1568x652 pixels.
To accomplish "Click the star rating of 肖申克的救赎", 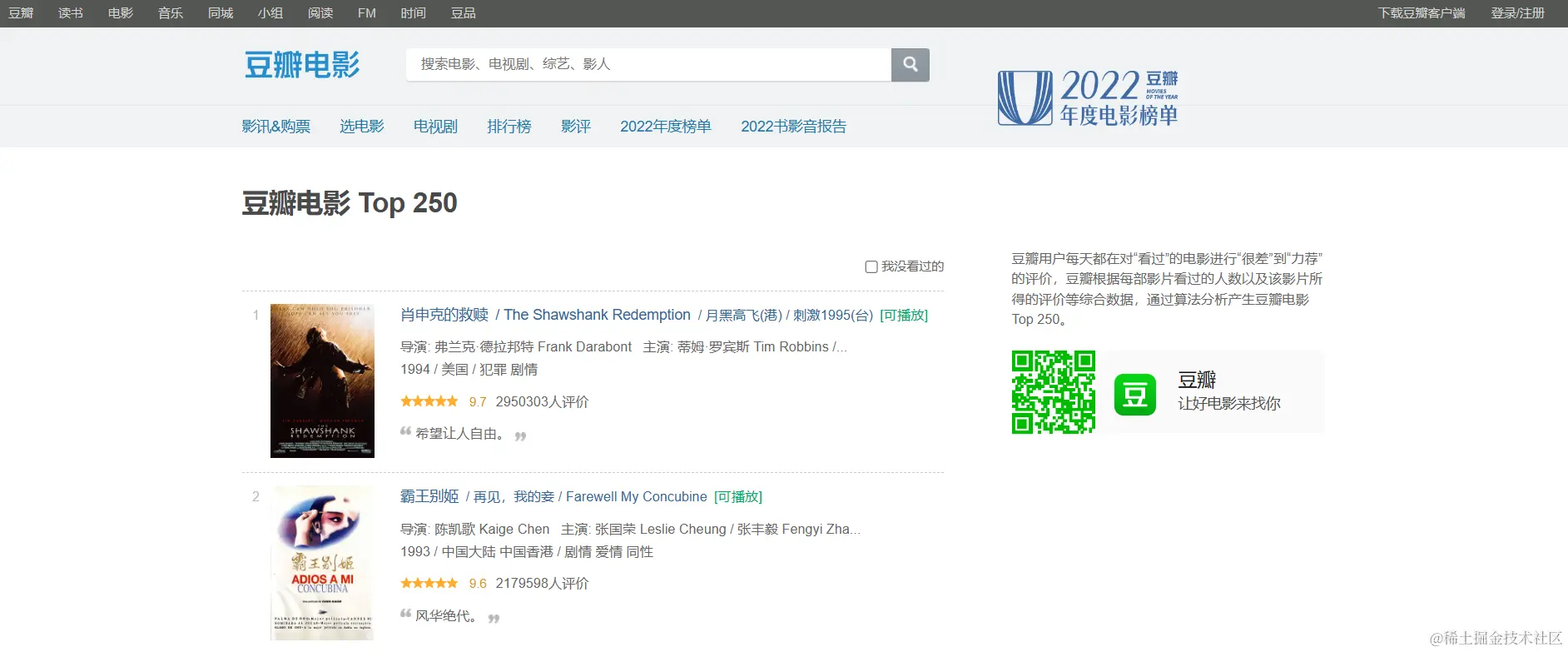I will [x=429, y=401].
